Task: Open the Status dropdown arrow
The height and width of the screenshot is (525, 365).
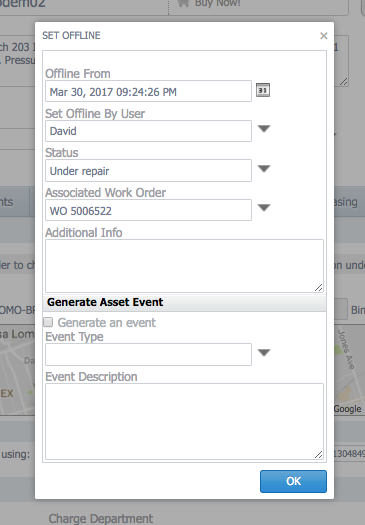Action: pos(264,169)
